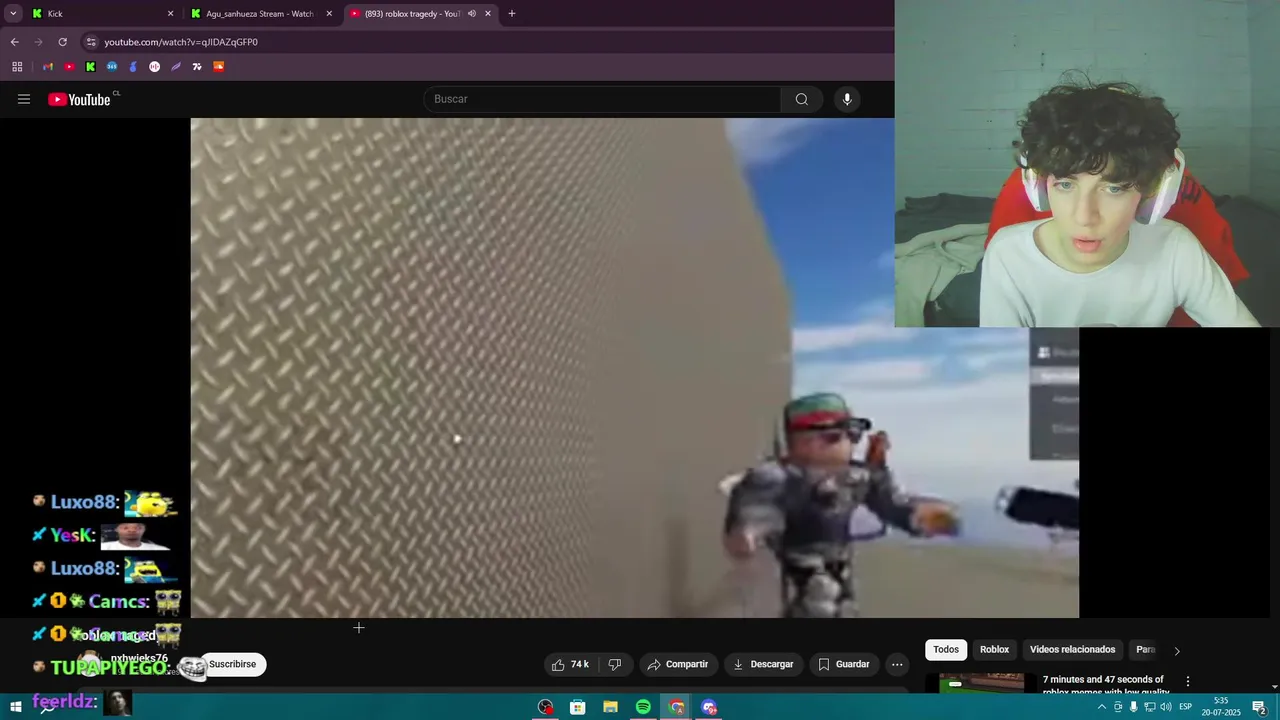
Task: Open a new browser tab
Action: (x=512, y=14)
